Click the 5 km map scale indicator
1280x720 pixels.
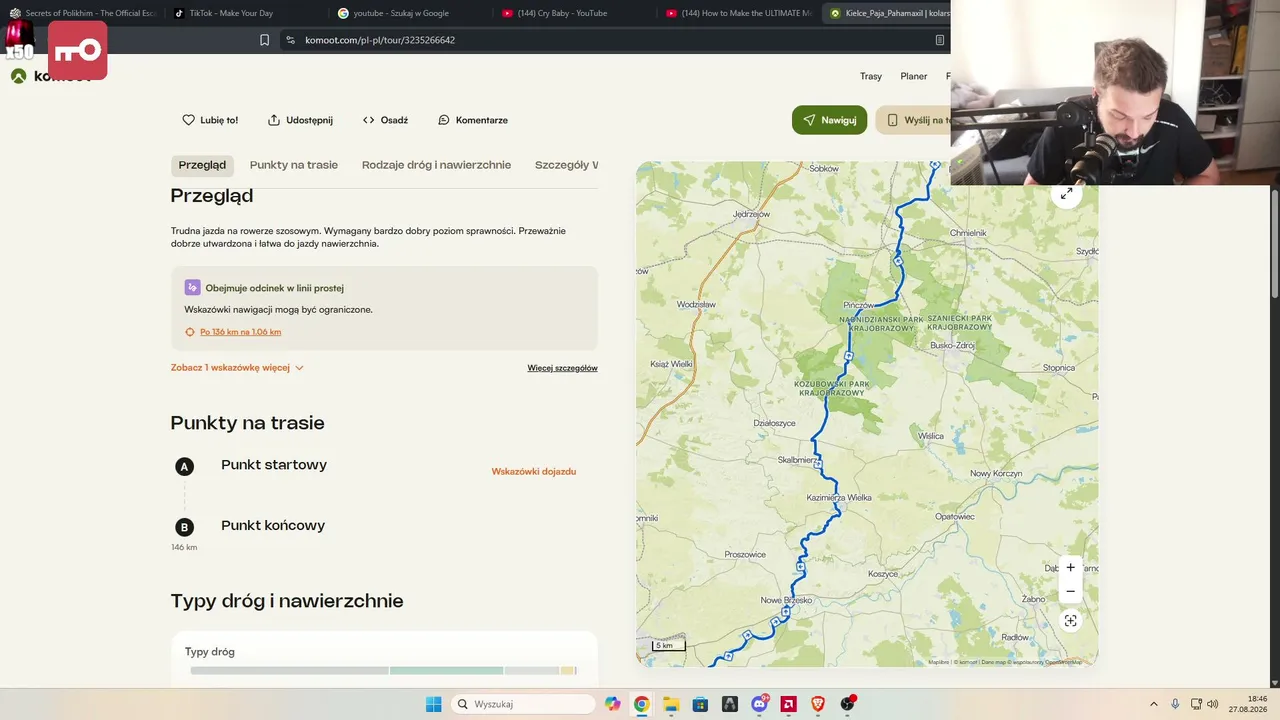coord(668,646)
